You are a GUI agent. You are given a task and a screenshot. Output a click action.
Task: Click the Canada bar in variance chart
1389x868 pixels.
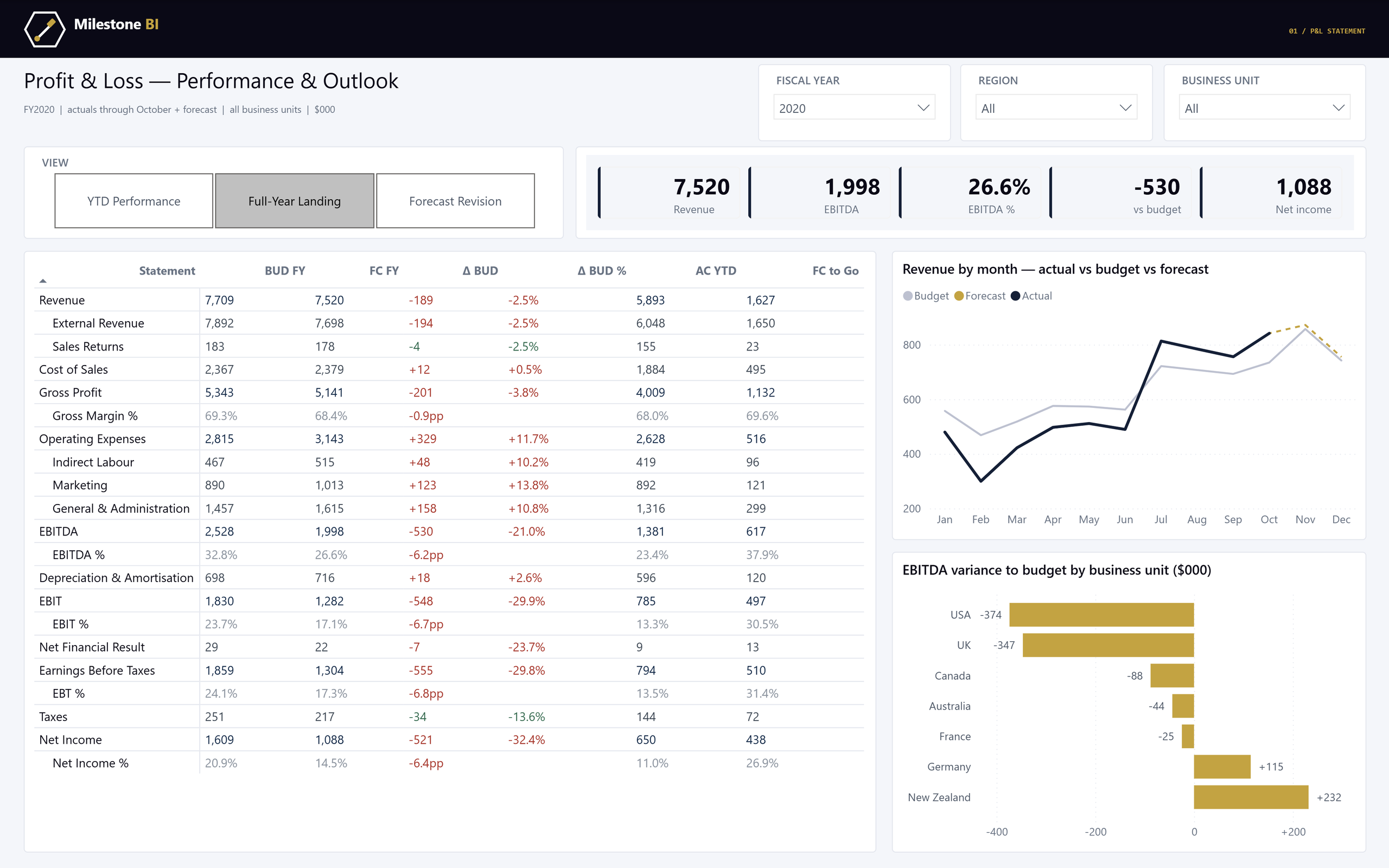[1172, 675]
